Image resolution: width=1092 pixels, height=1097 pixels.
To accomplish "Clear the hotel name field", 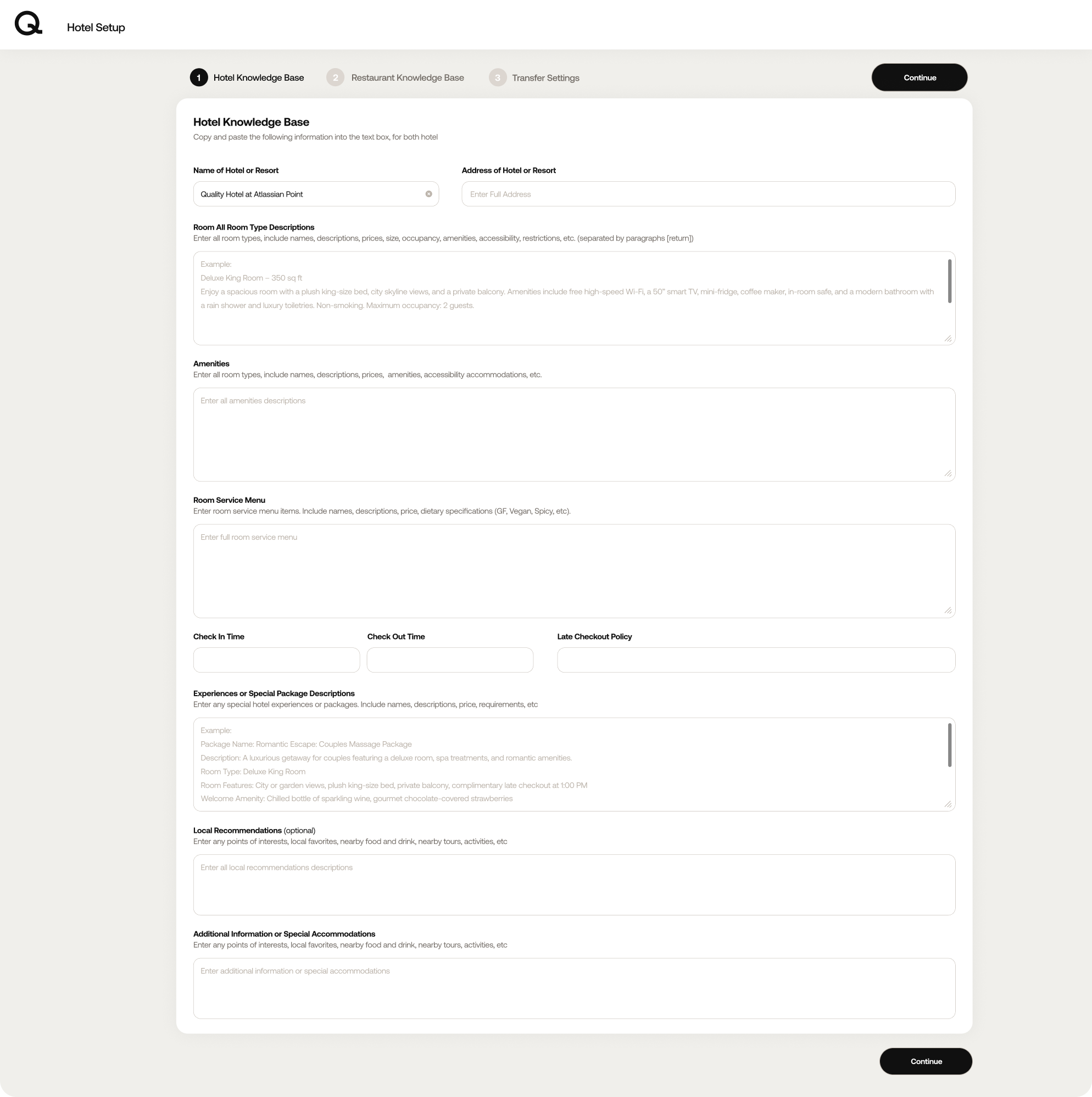I will point(428,194).
